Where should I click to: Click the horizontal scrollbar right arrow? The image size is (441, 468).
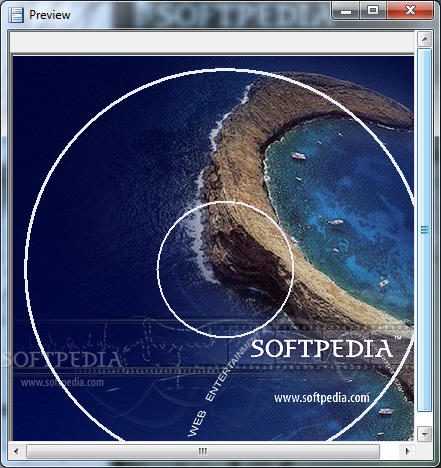407,451
